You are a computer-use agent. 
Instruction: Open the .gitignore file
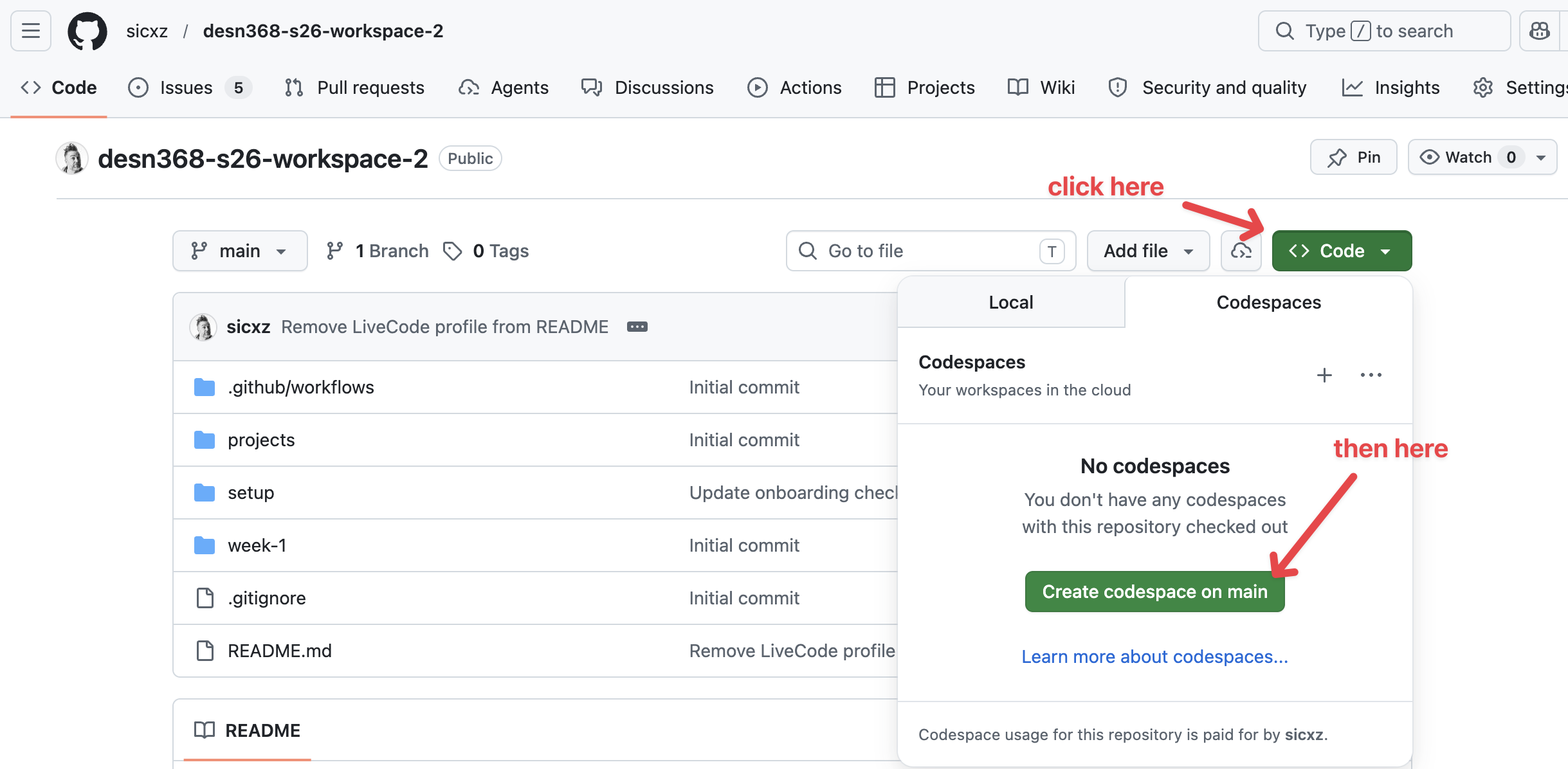pos(267,598)
